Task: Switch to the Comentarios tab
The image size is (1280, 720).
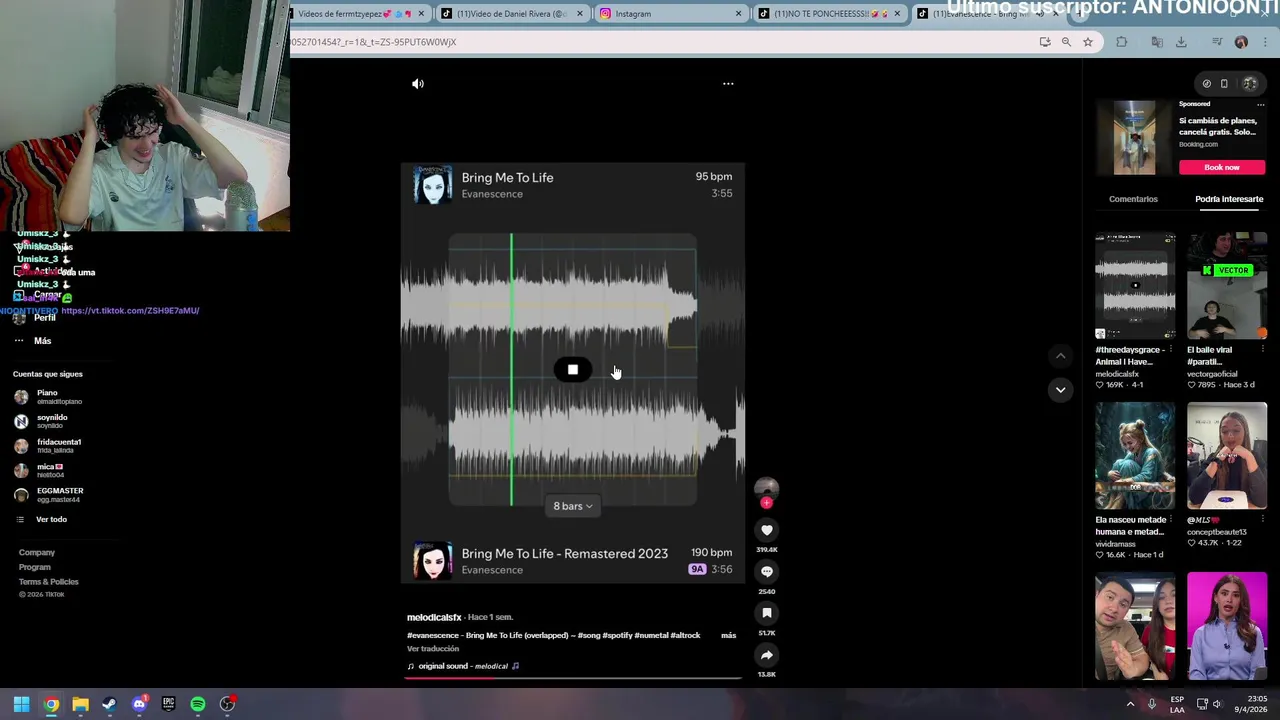Action: coord(1133,199)
